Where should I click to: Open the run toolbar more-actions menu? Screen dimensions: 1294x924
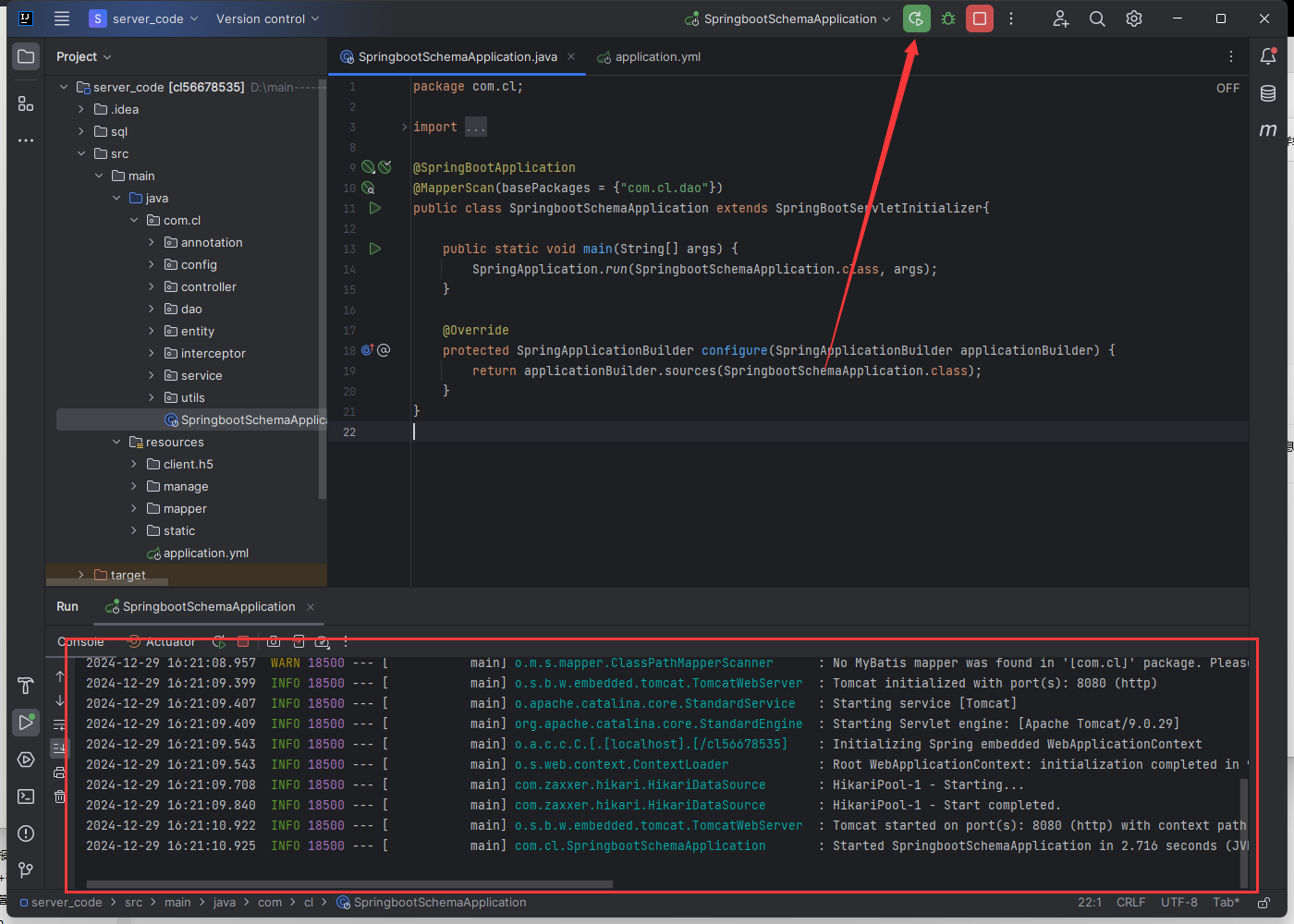click(x=1011, y=18)
